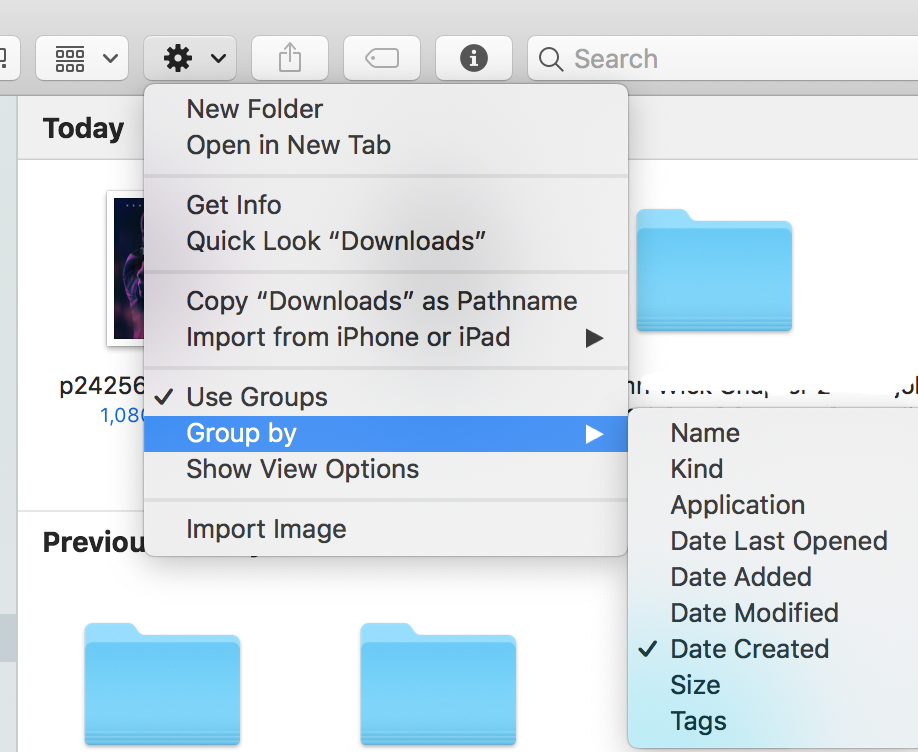
Task: Select Open in New Tab
Action: (386, 145)
